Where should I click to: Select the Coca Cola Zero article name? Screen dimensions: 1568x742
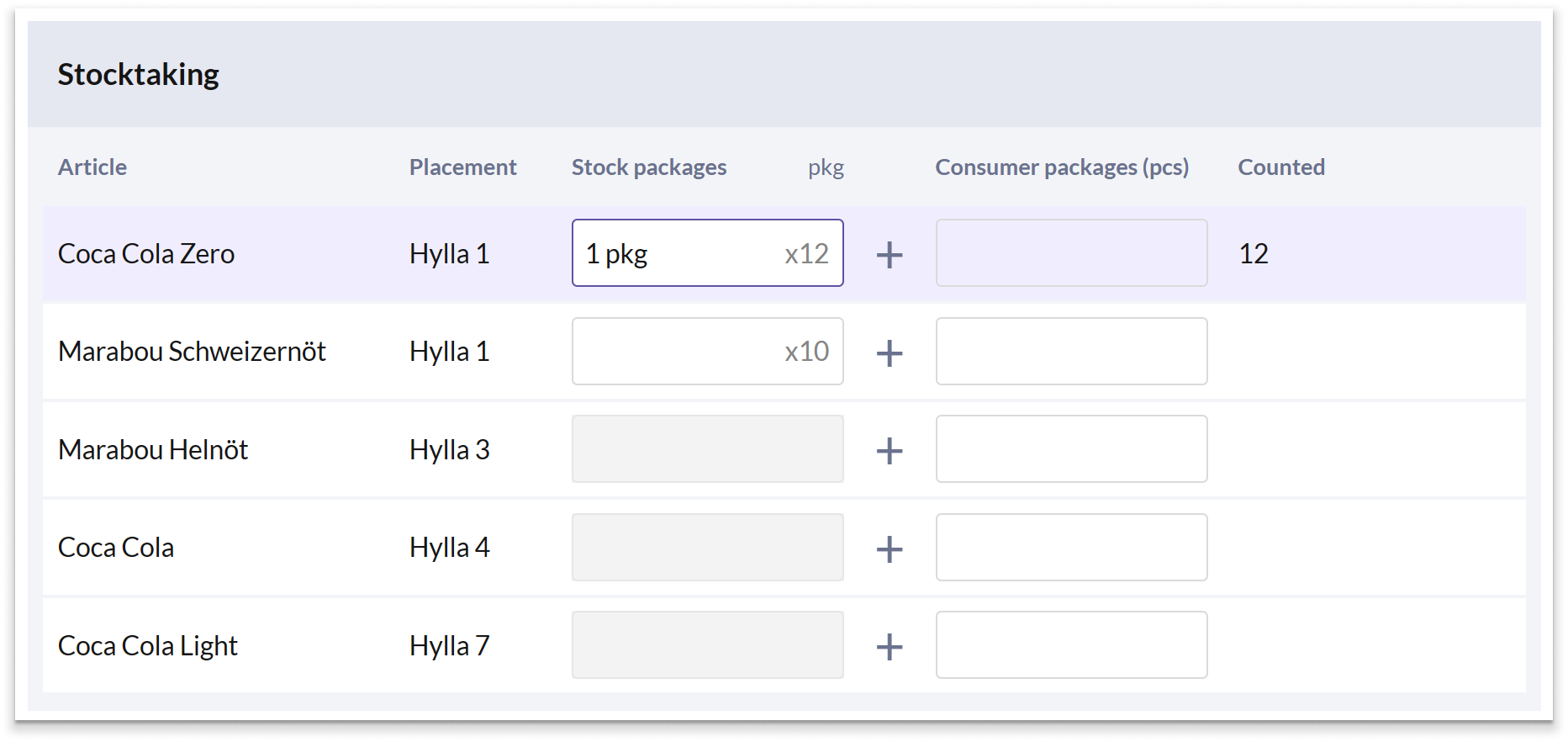click(146, 254)
